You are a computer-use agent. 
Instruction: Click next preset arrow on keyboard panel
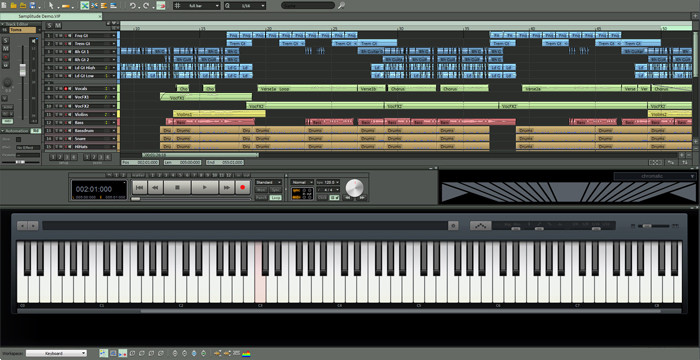(x=33, y=226)
